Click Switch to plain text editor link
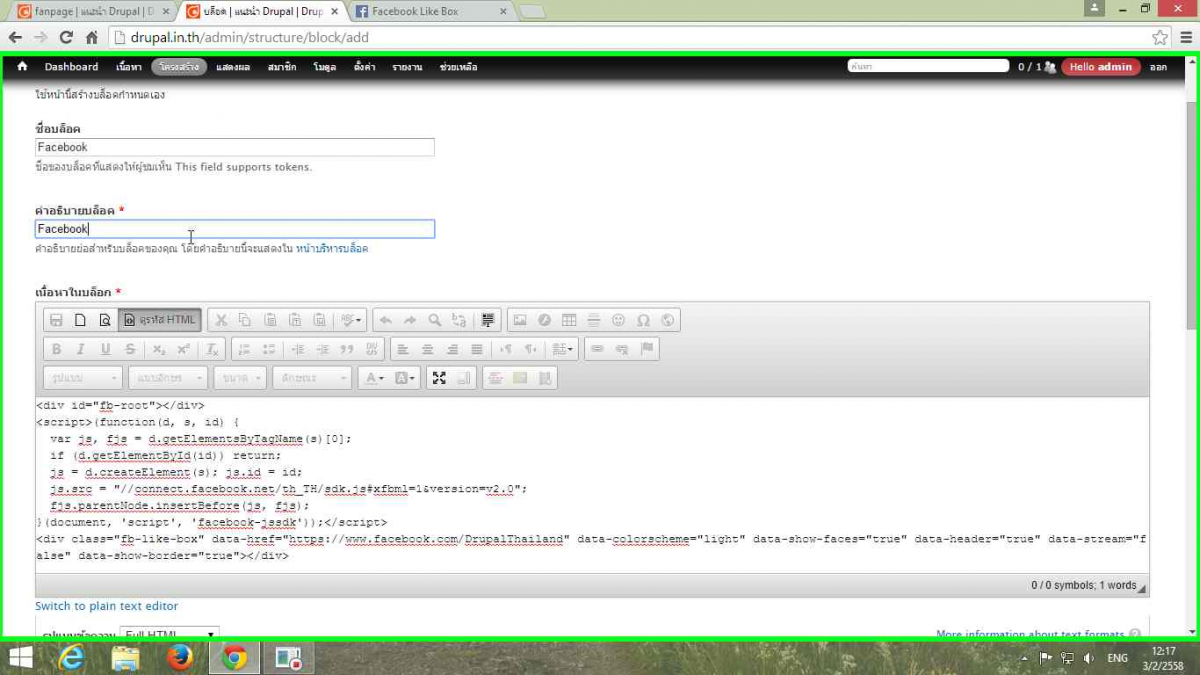The width and height of the screenshot is (1200, 675). (107, 606)
